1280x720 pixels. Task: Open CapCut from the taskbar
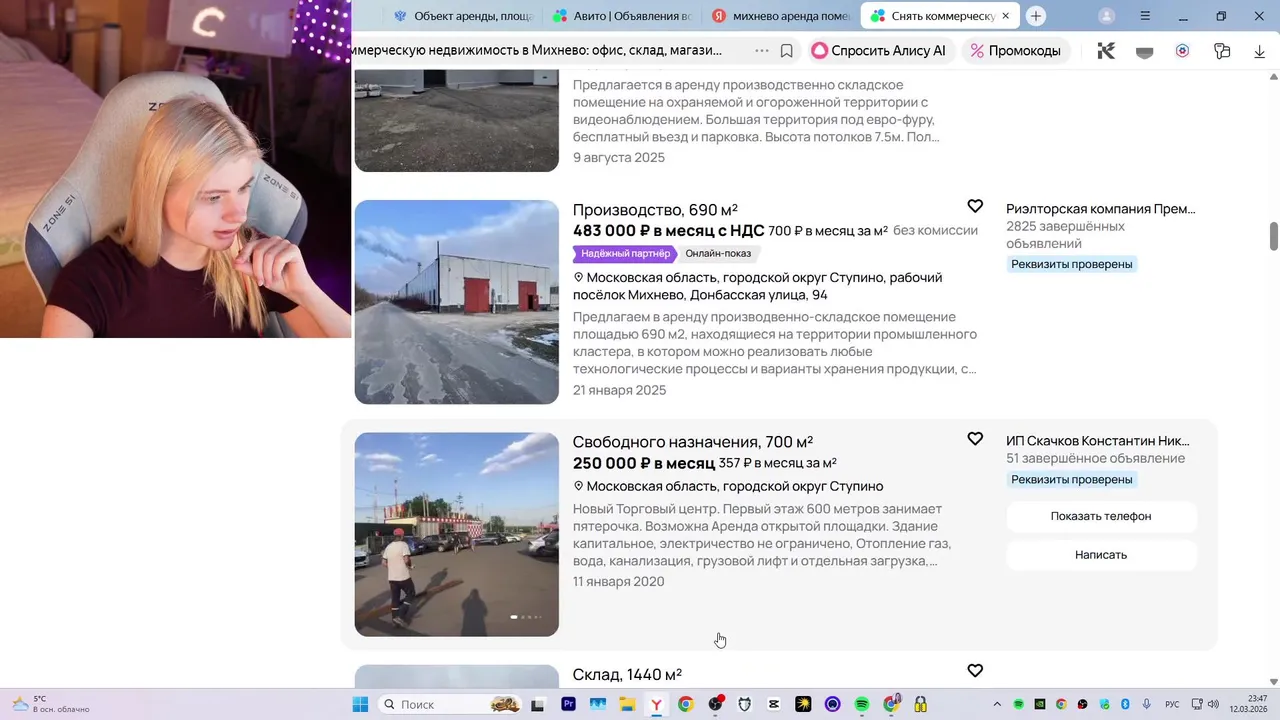click(x=774, y=704)
